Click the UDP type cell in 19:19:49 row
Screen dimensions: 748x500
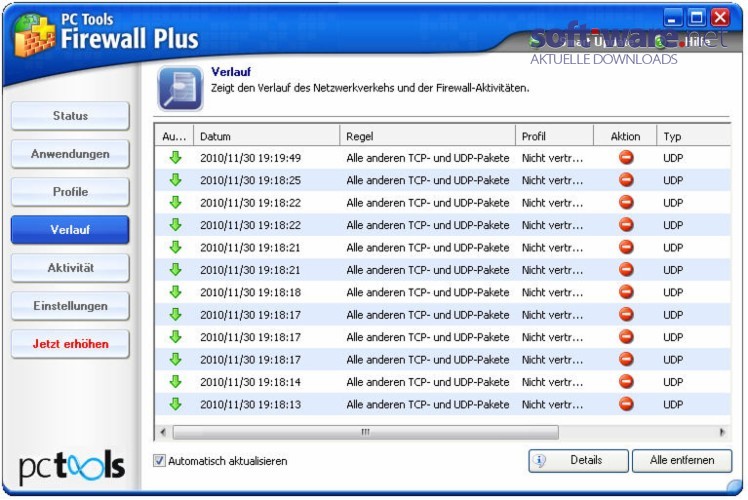tap(673, 158)
